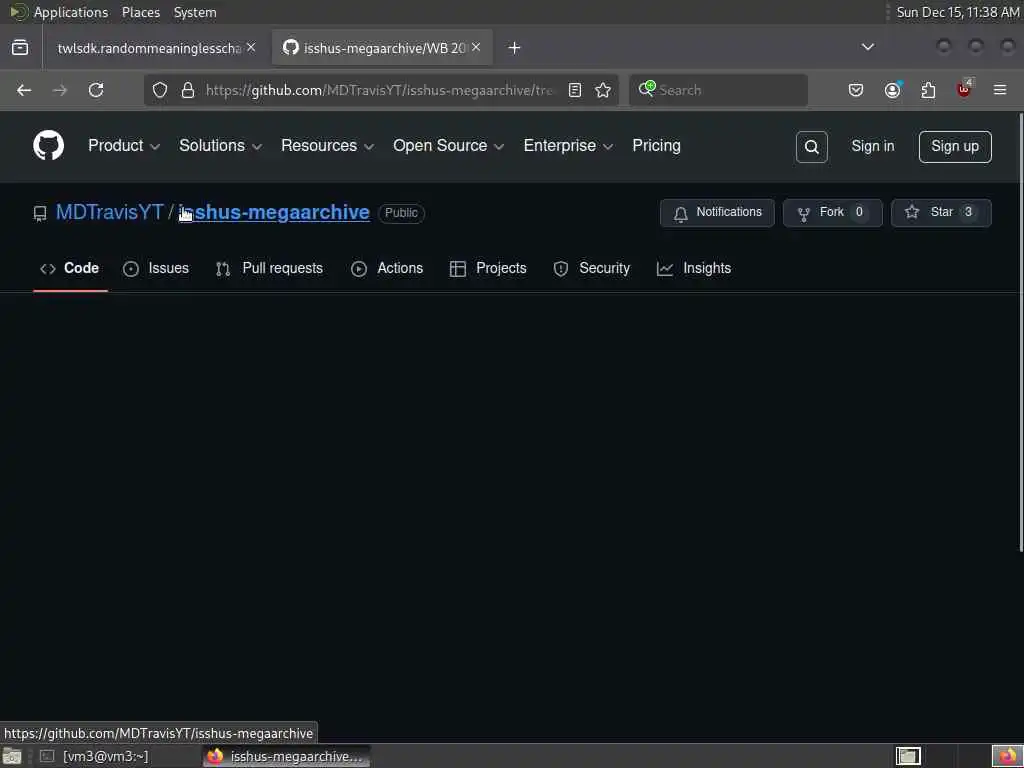
Task: Click the Firefox icon in bottom right panel
Action: (1008, 756)
